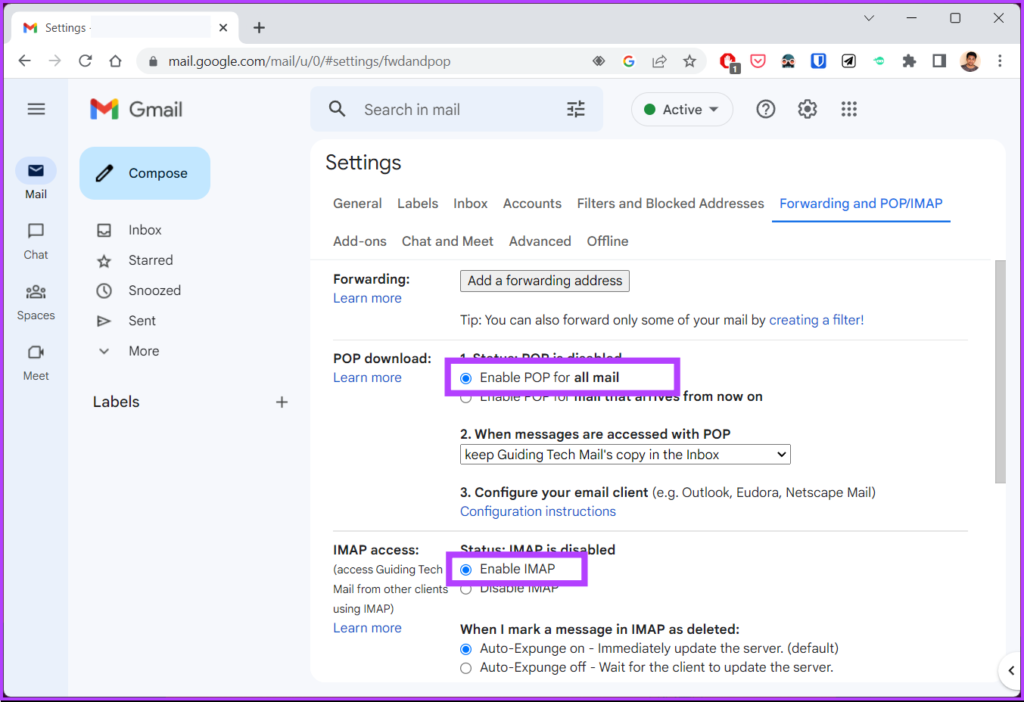Switch to the Advanced tab
The width and height of the screenshot is (1024, 702).
tap(539, 242)
